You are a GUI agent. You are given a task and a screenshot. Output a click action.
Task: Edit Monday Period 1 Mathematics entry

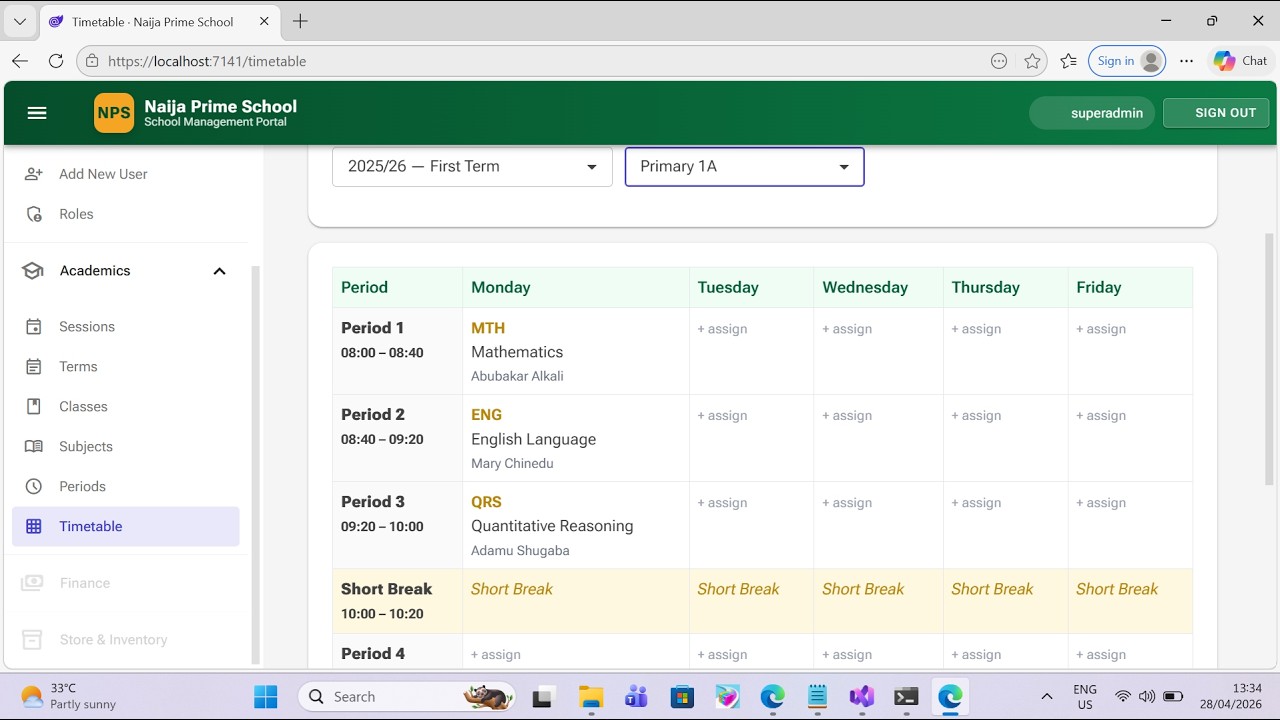(x=576, y=352)
